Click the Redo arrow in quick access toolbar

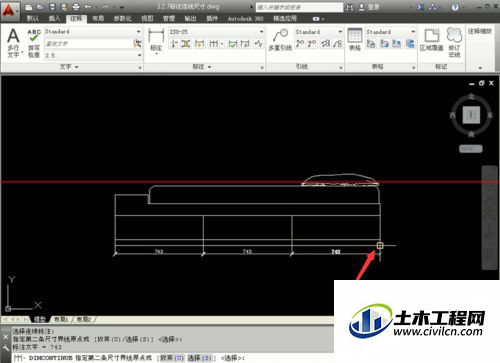[105, 7]
